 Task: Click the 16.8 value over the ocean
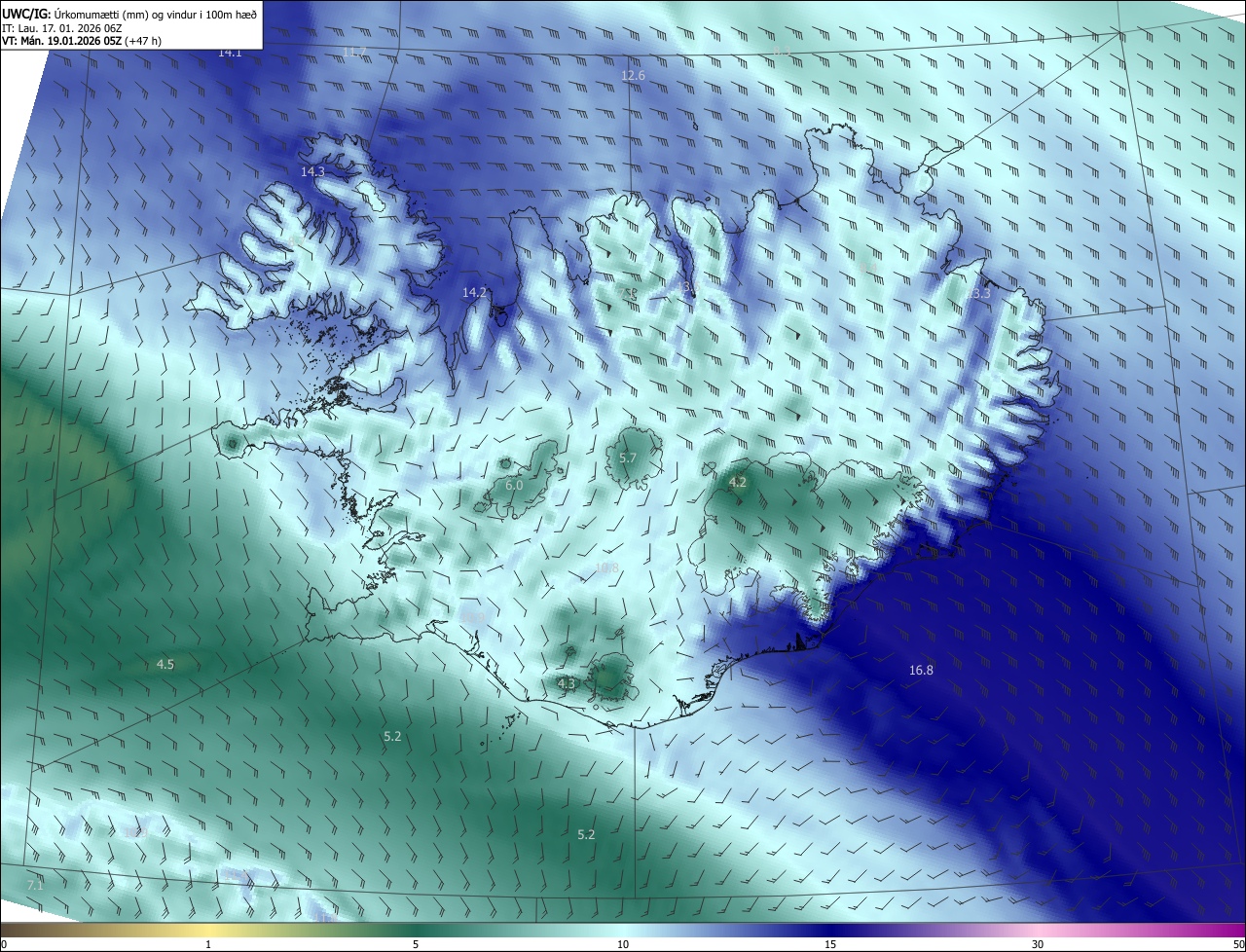(921, 670)
